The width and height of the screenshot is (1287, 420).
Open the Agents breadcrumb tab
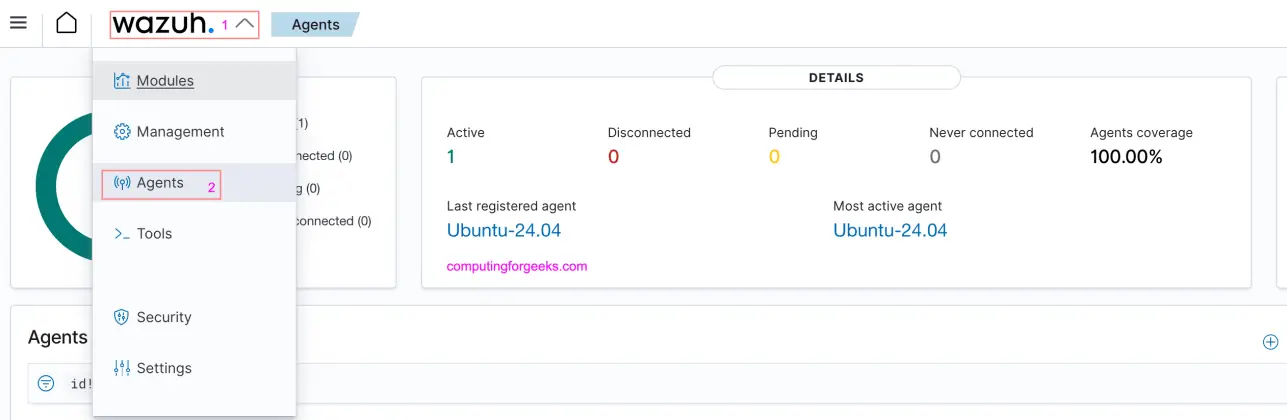click(315, 25)
